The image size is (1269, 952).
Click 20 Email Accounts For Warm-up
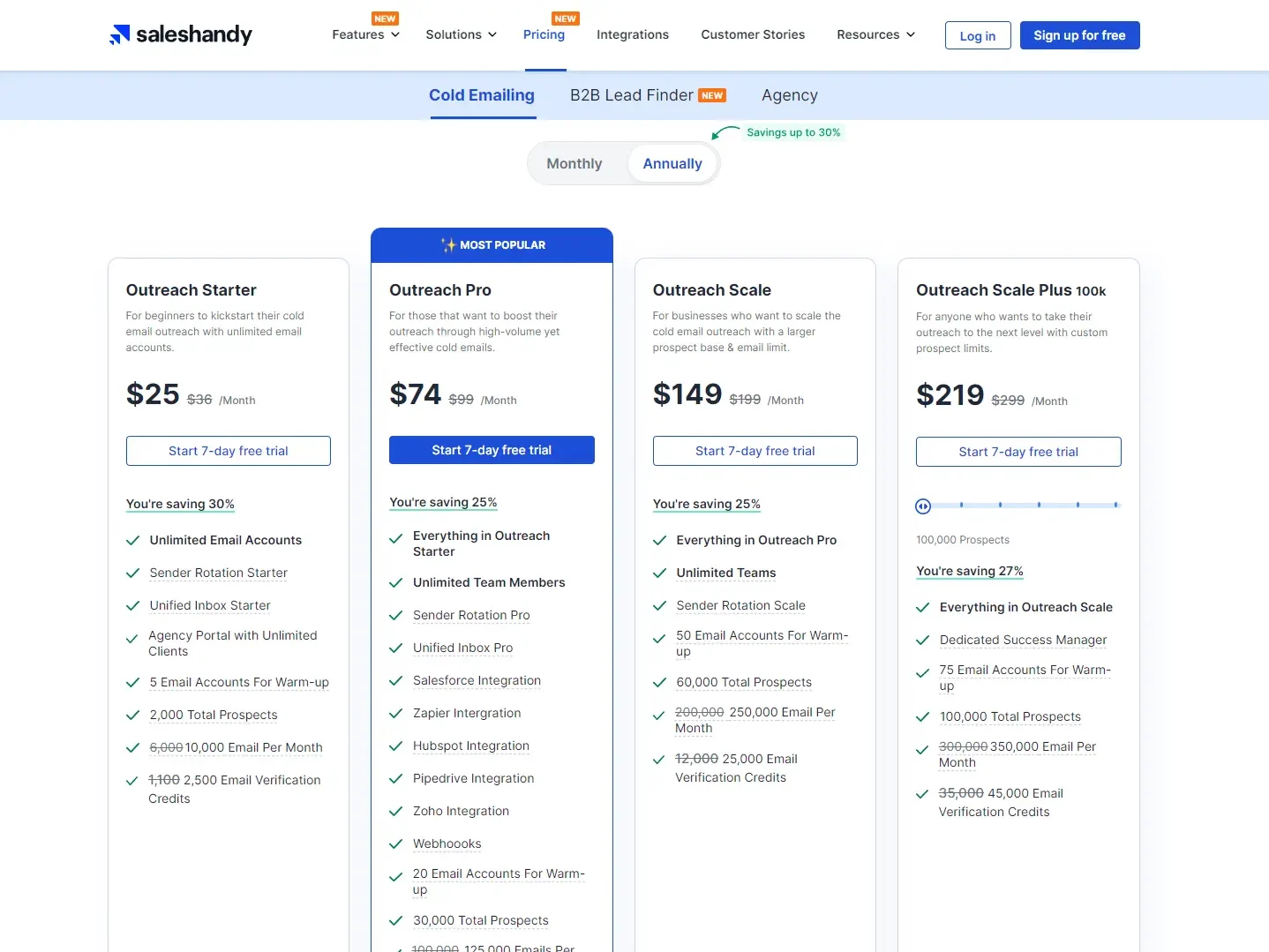click(499, 881)
